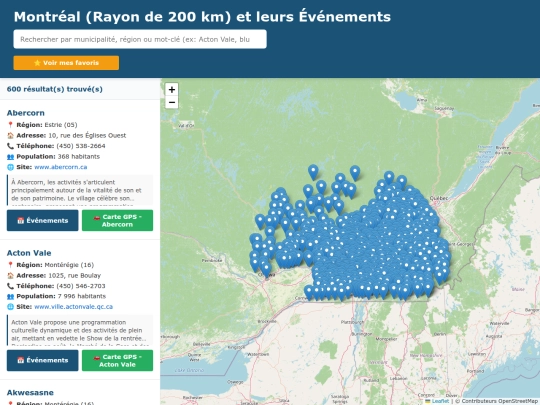The image size is (540, 405).
Task: Click Acton Vale '7 996 habitants' population value
Action: [82, 296]
